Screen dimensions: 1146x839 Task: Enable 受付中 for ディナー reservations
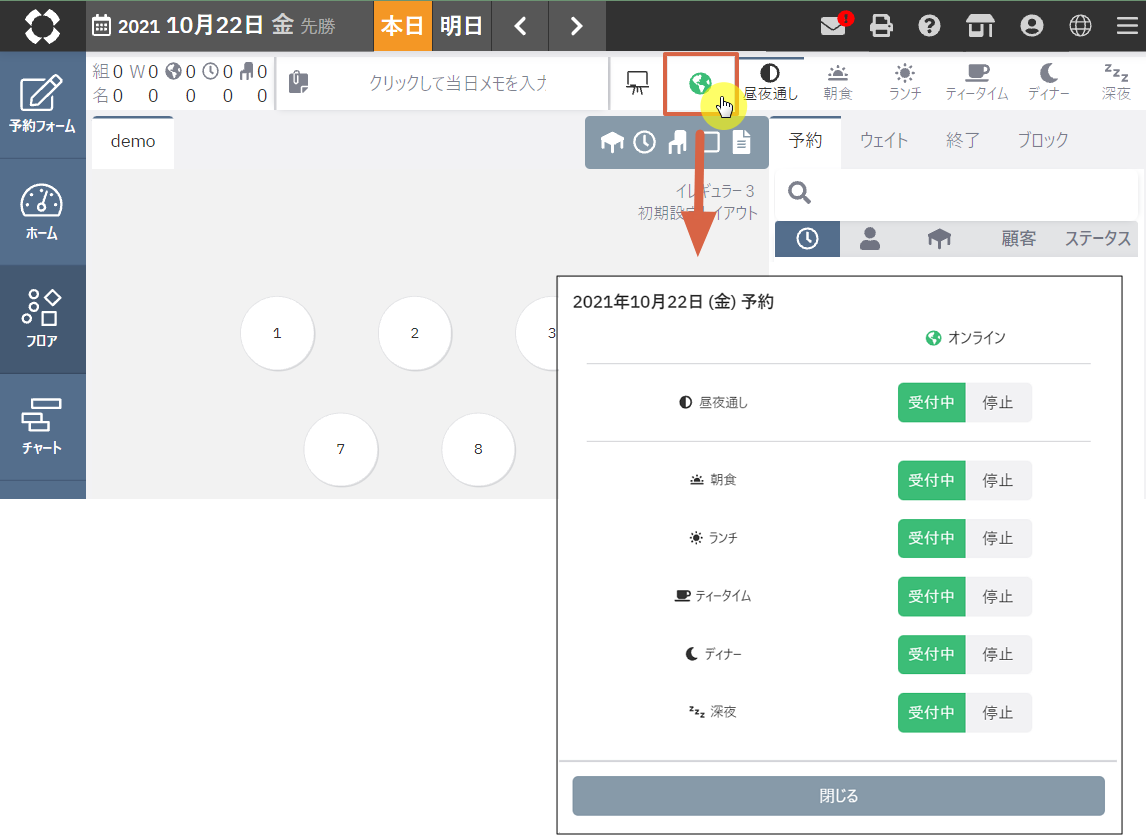(x=930, y=655)
